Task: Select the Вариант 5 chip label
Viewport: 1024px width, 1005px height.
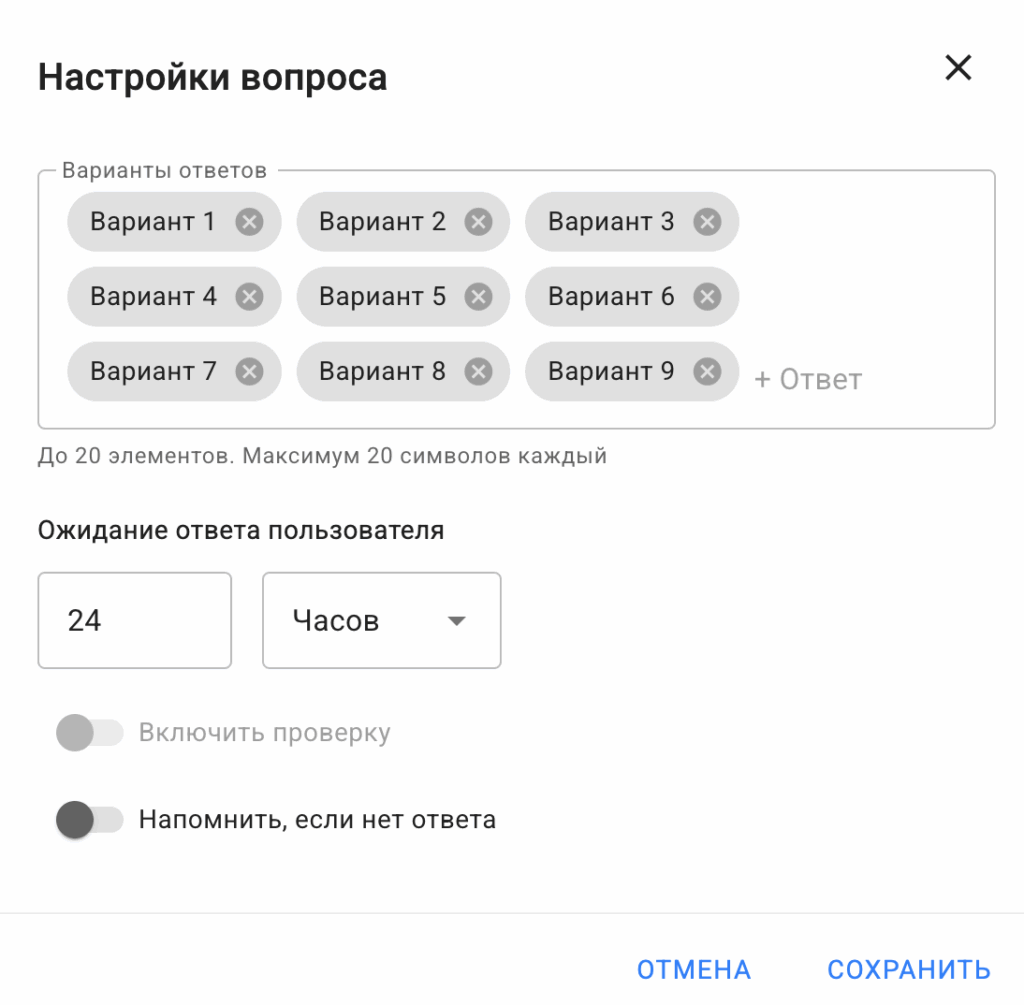Action: pos(382,297)
